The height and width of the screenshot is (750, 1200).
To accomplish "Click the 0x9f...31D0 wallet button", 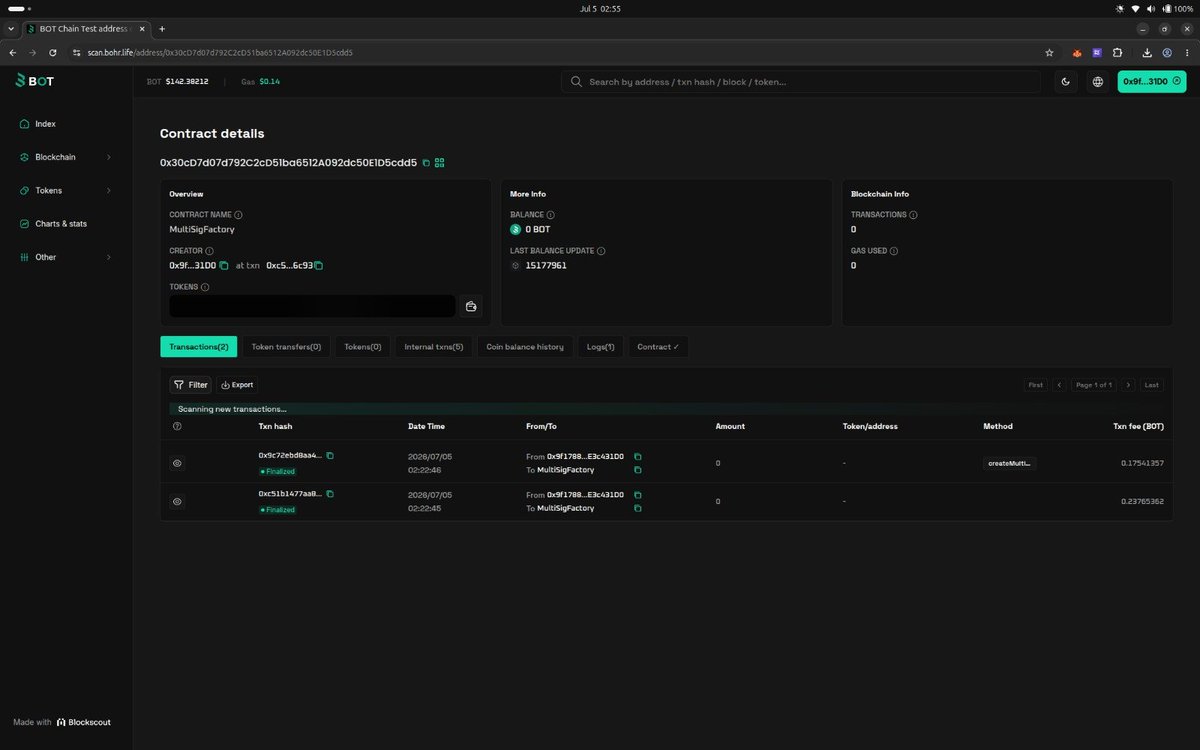I will tap(1152, 81).
